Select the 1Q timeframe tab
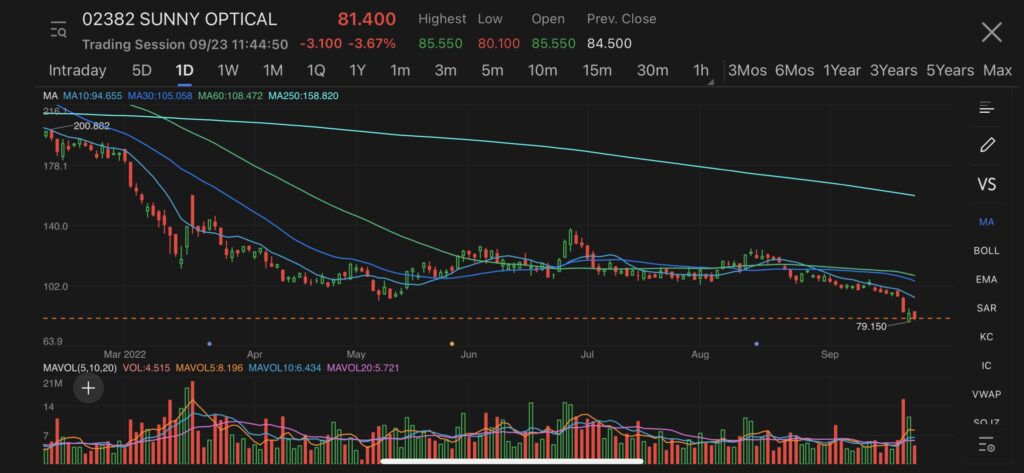 click(315, 70)
